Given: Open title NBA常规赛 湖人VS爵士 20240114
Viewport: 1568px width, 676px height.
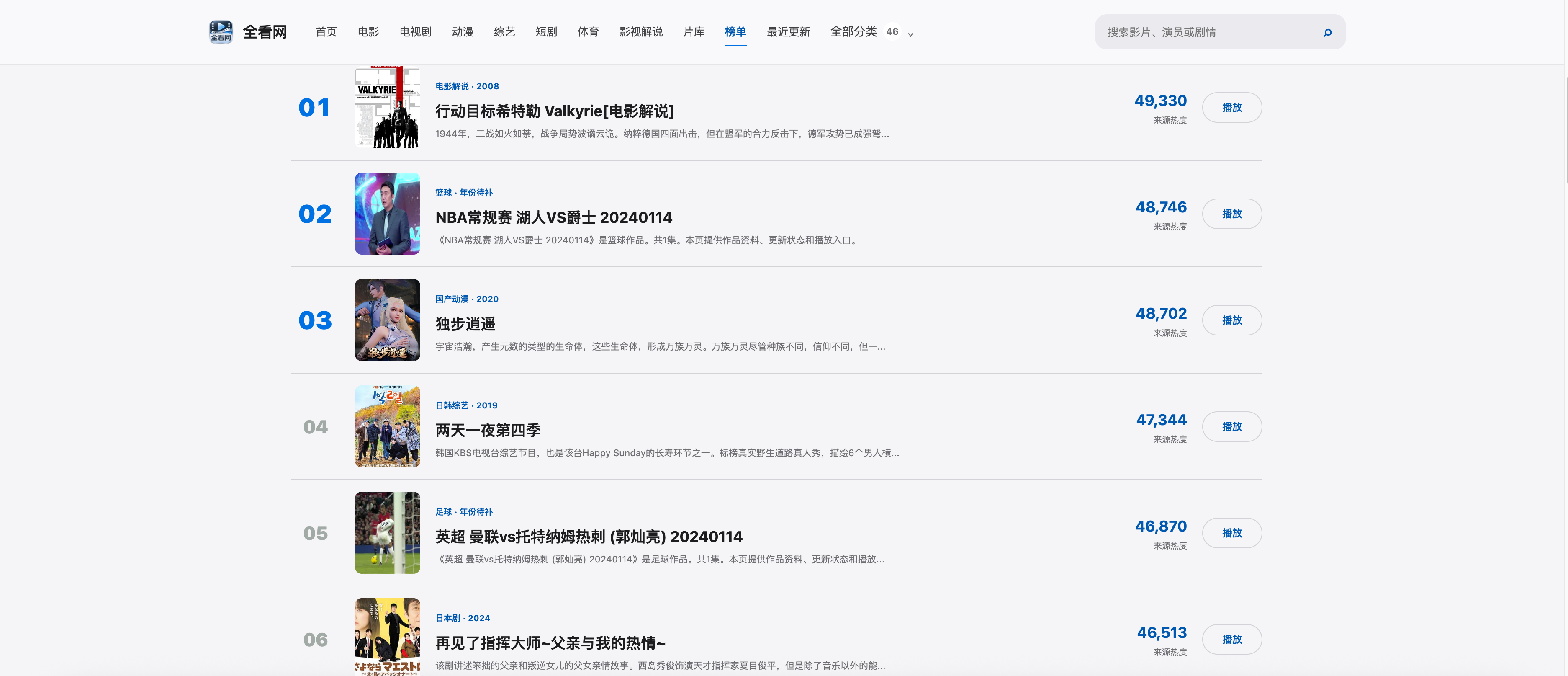Looking at the screenshot, I should 554,217.
